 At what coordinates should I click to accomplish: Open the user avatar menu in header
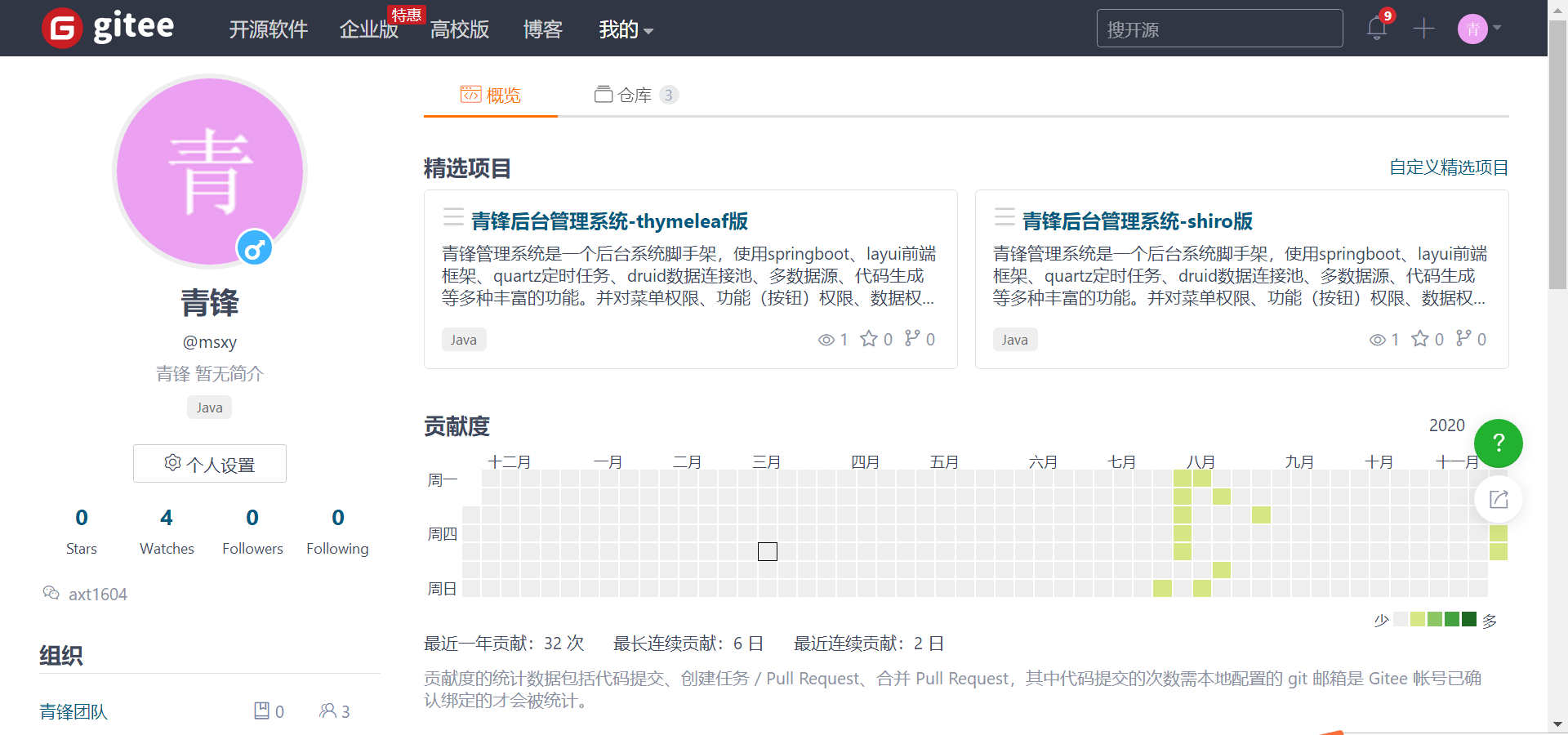1479,29
